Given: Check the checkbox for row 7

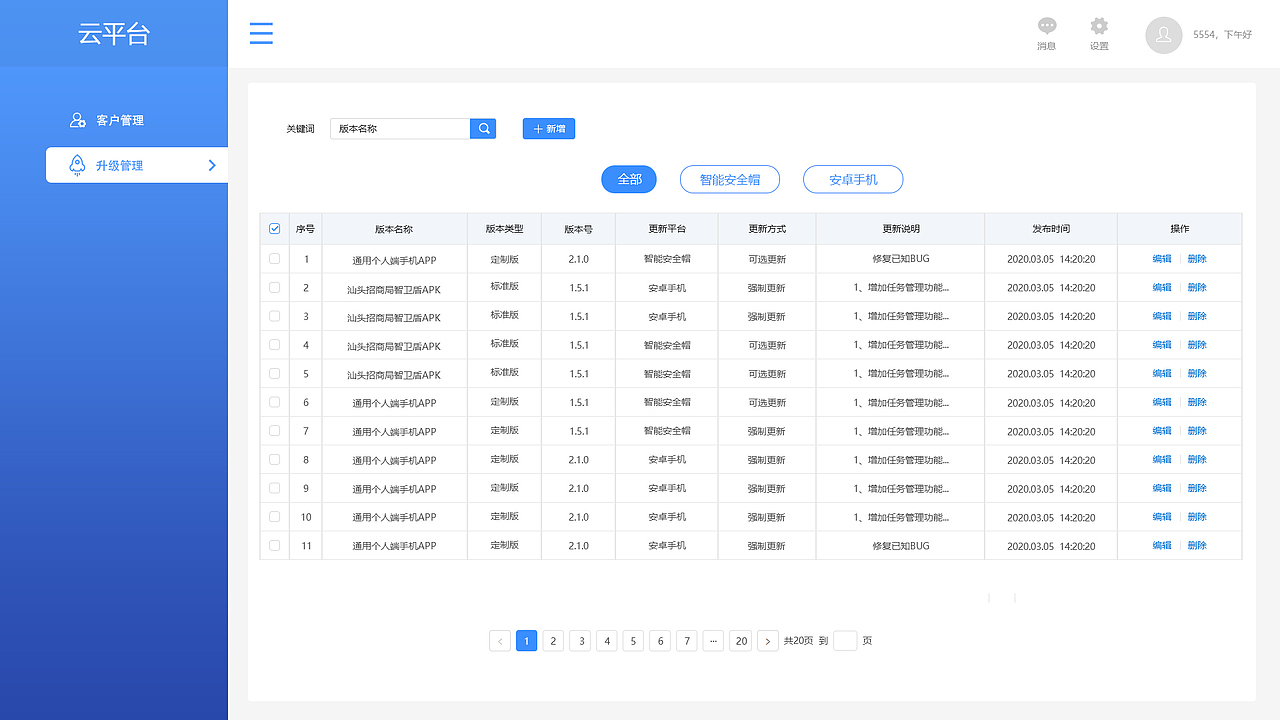Looking at the screenshot, I should (x=274, y=430).
